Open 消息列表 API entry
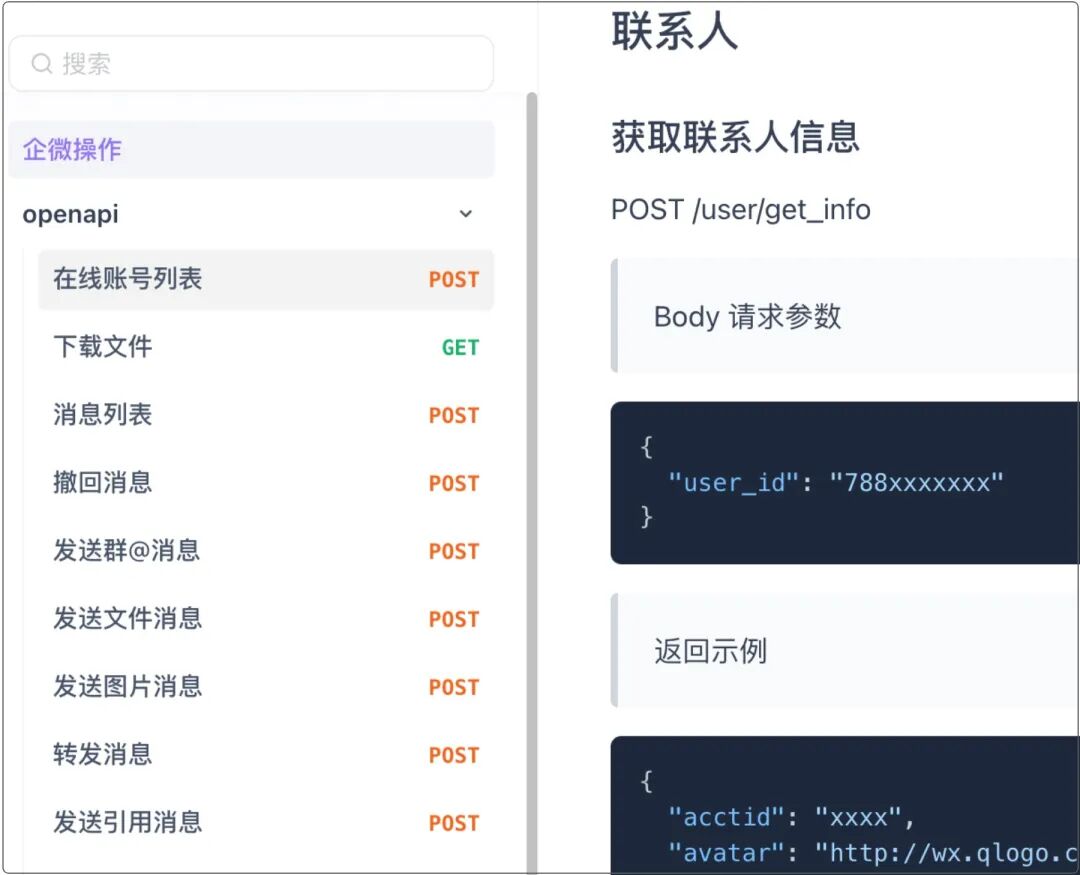The height and width of the screenshot is (875, 1080). tap(266, 415)
